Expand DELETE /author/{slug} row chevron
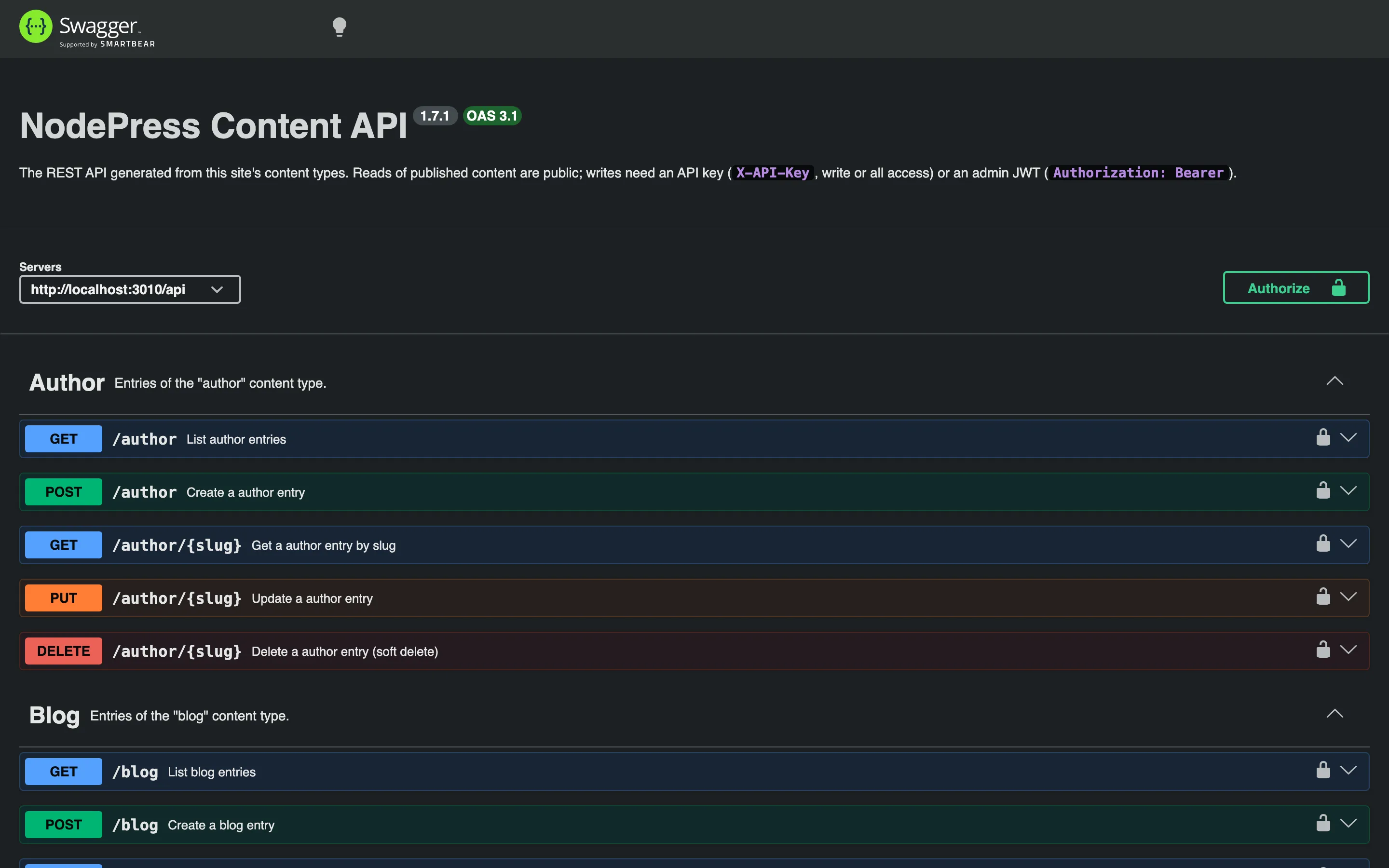The image size is (1389, 868). pos(1348,650)
